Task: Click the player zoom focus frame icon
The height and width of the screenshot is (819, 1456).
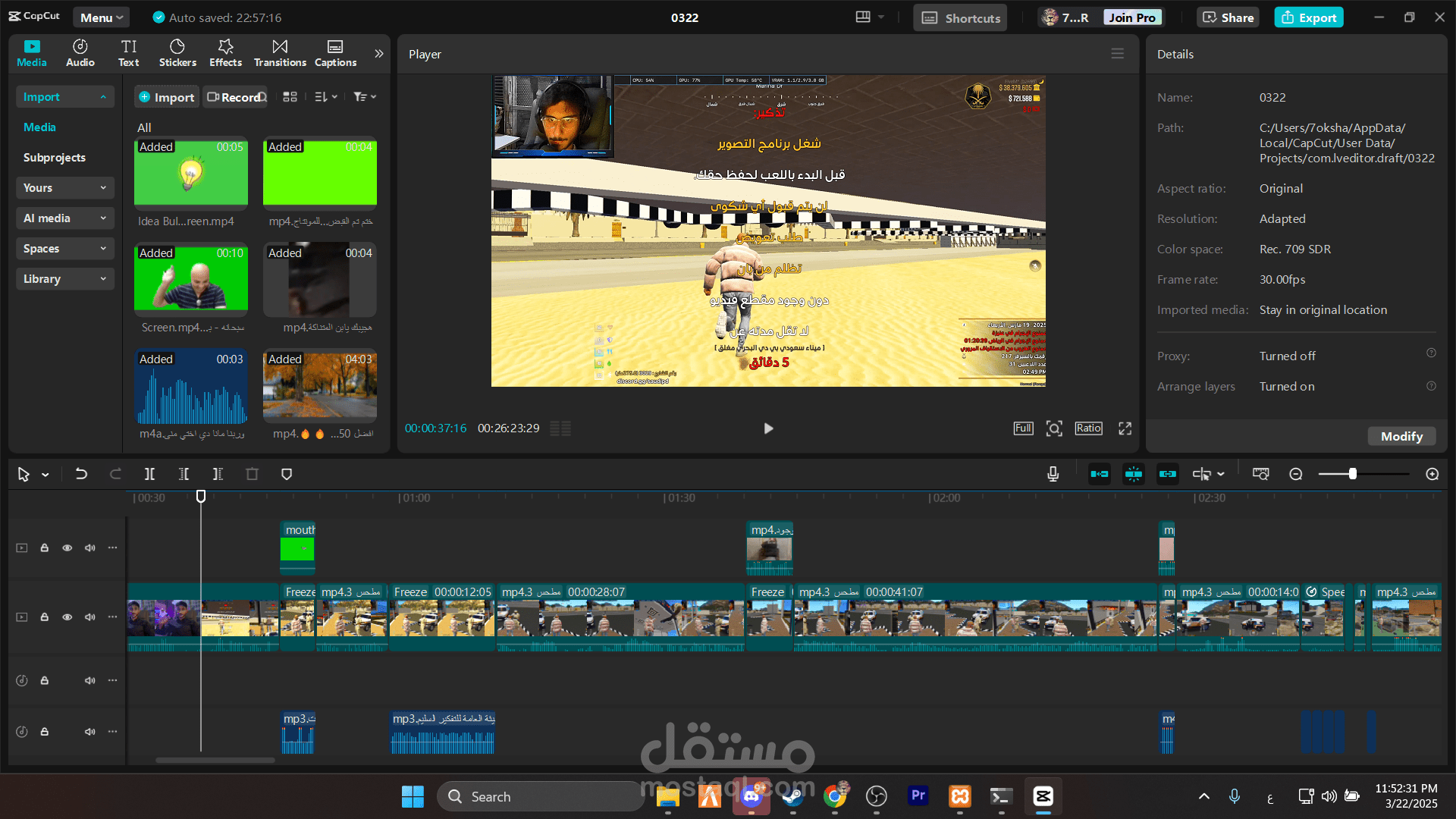Action: click(1054, 428)
